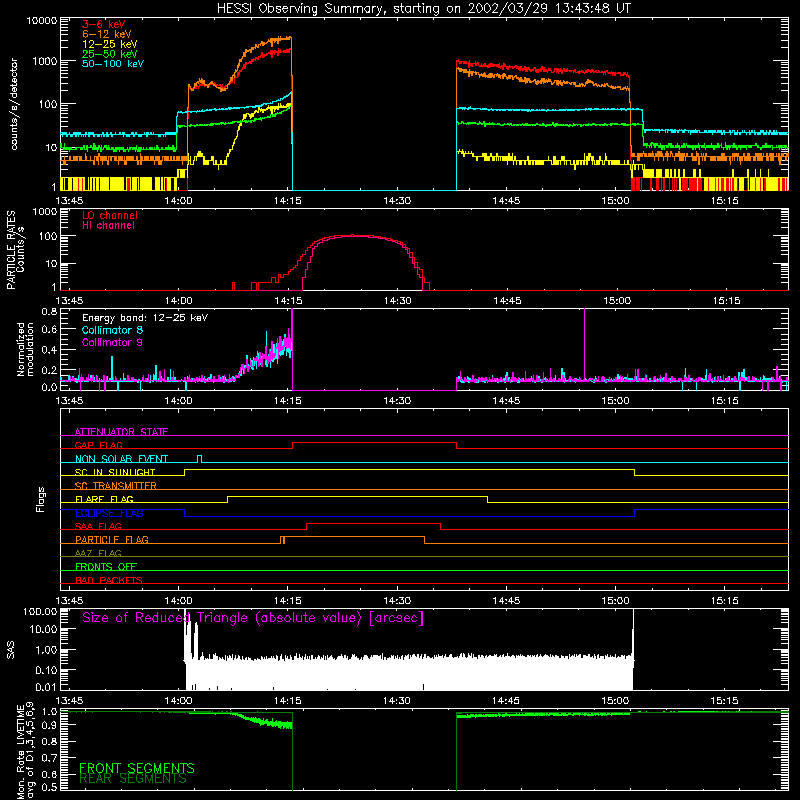Select the green 25-50 keV legend label
The width and height of the screenshot is (800, 800).
(x=110, y=54)
